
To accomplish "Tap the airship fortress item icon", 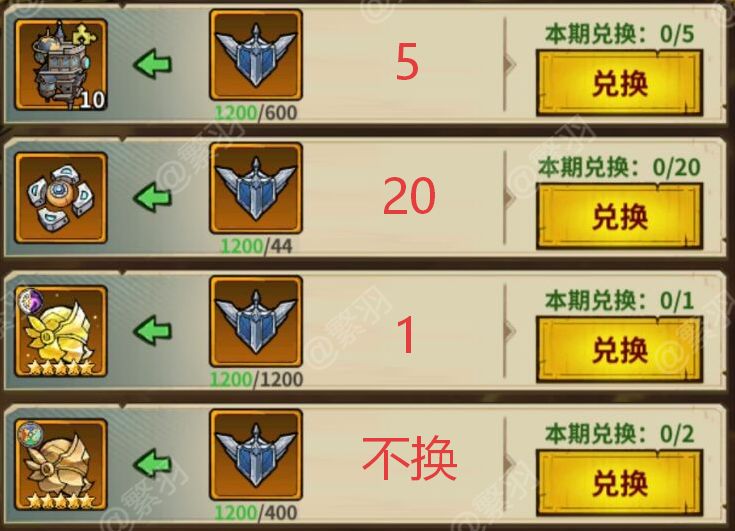I will tap(61, 65).
